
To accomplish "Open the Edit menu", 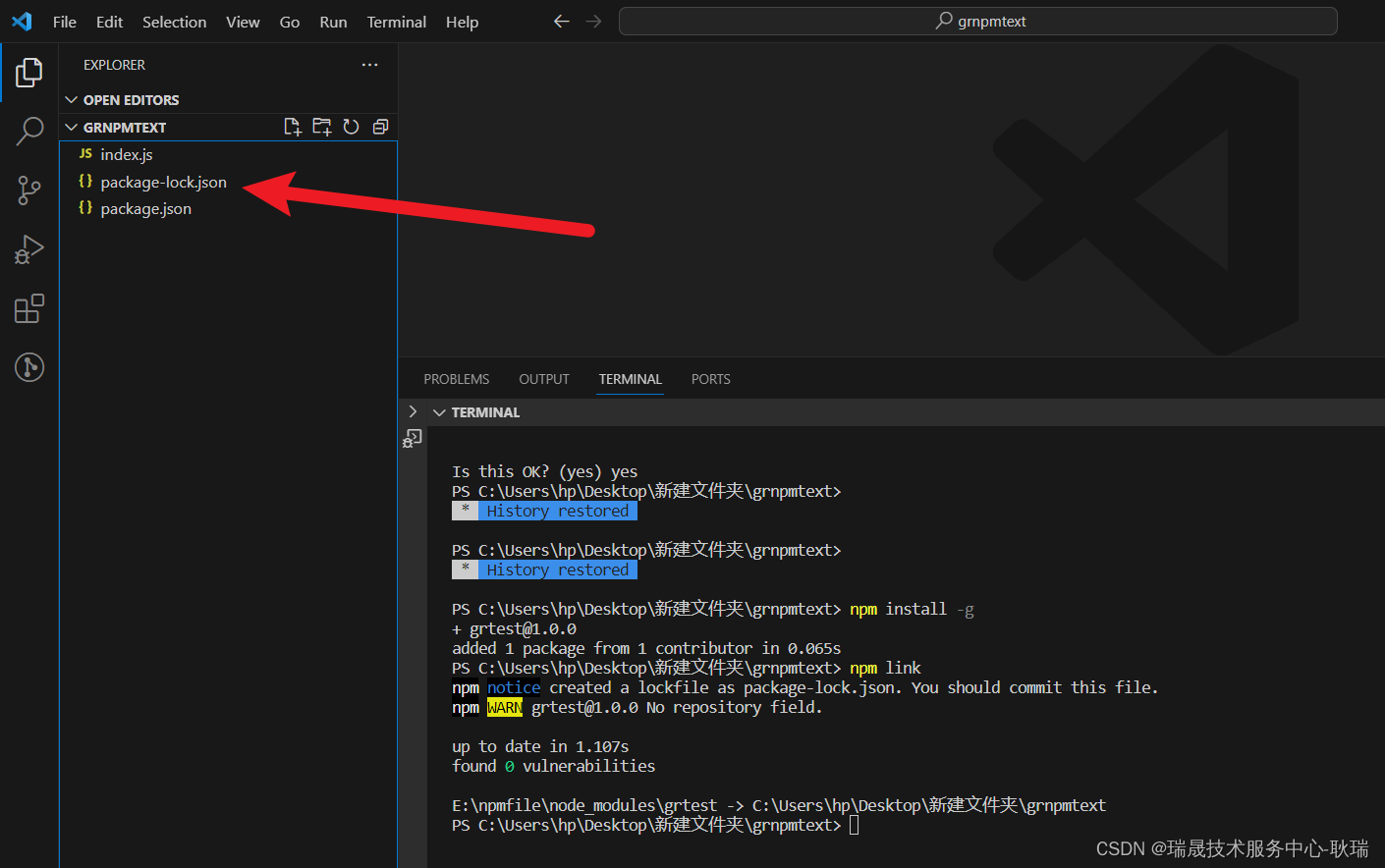I will pos(109,22).
